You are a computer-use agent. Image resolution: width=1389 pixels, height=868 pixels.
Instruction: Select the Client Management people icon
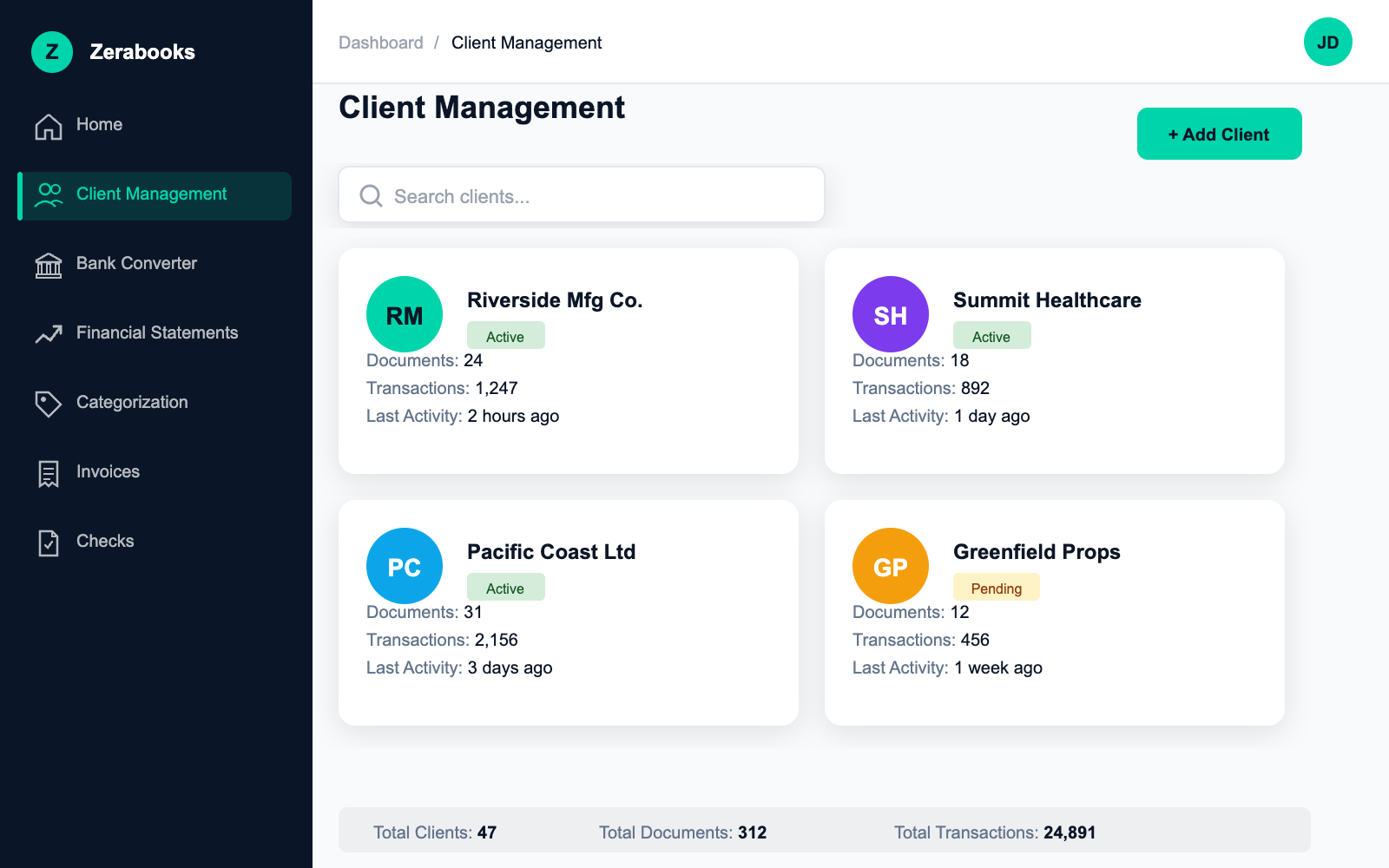pos(49,194)
